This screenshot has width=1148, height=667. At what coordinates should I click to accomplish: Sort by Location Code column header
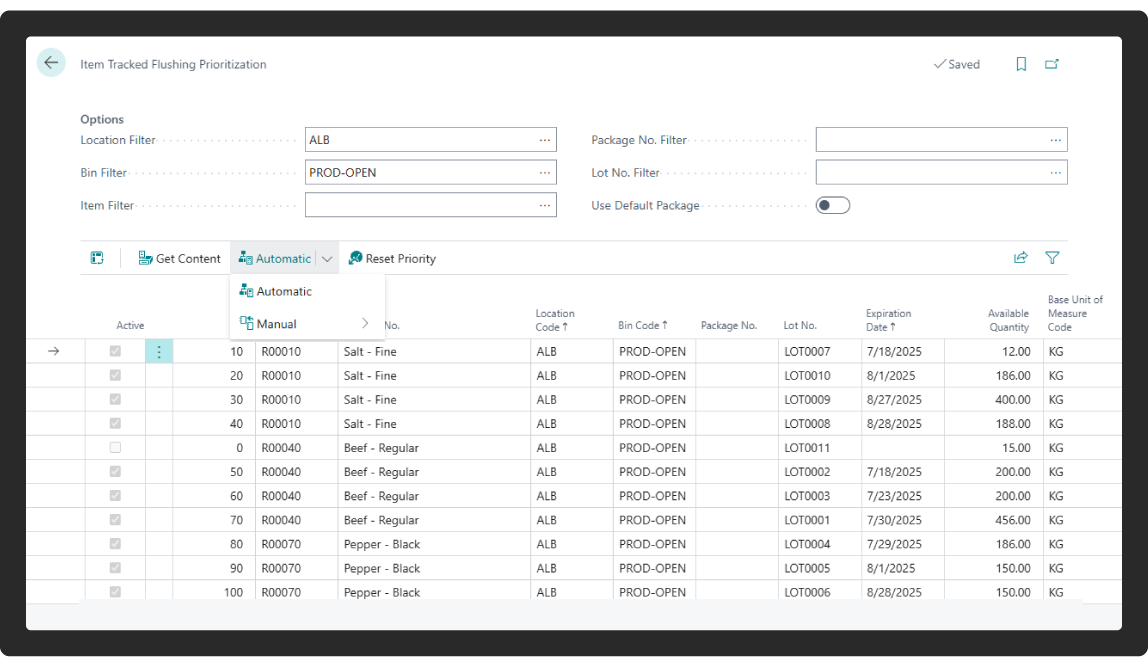[x=555, y=320]
